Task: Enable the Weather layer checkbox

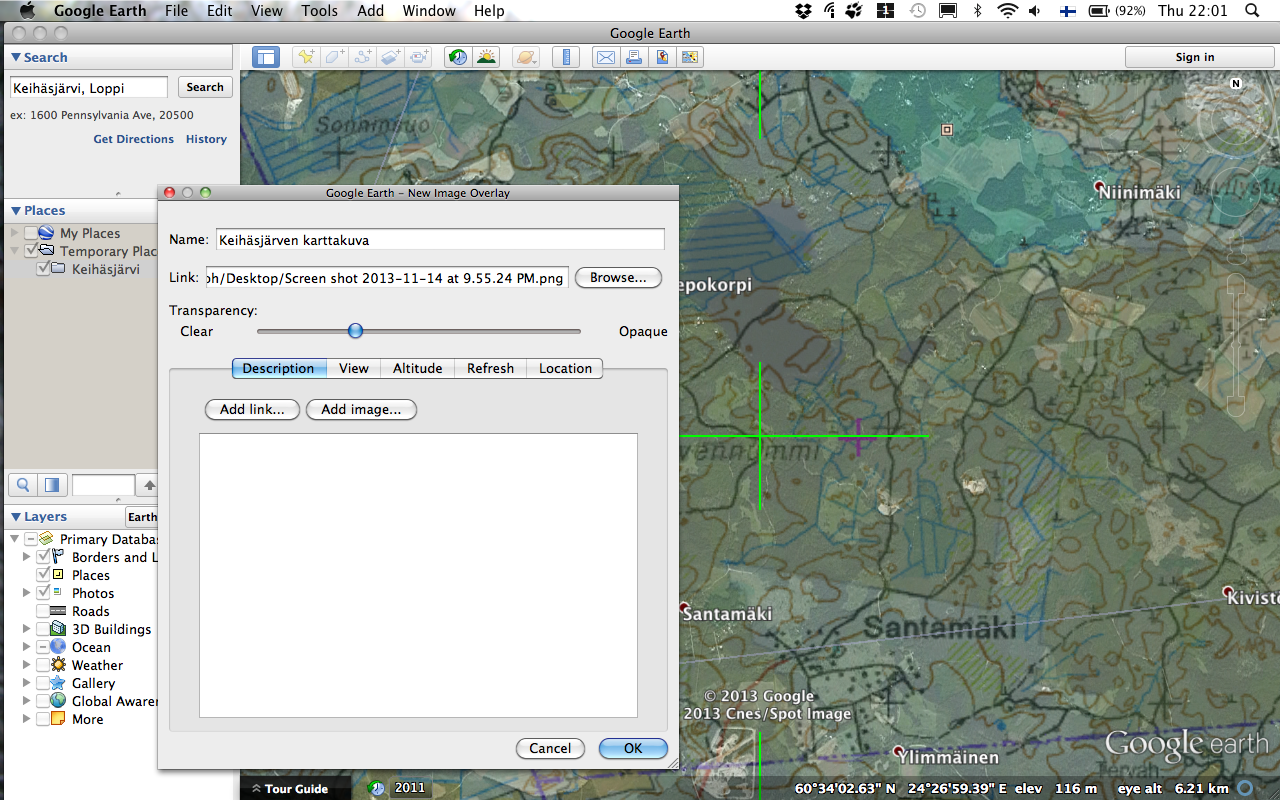Action: coord(43,665)
